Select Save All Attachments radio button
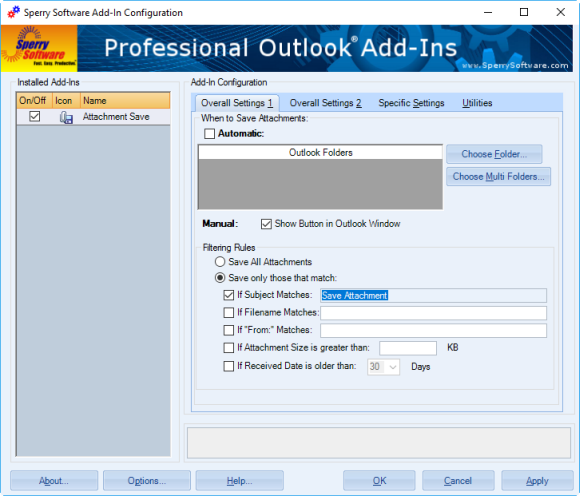The image size is (580, 496). click(220, 262)
